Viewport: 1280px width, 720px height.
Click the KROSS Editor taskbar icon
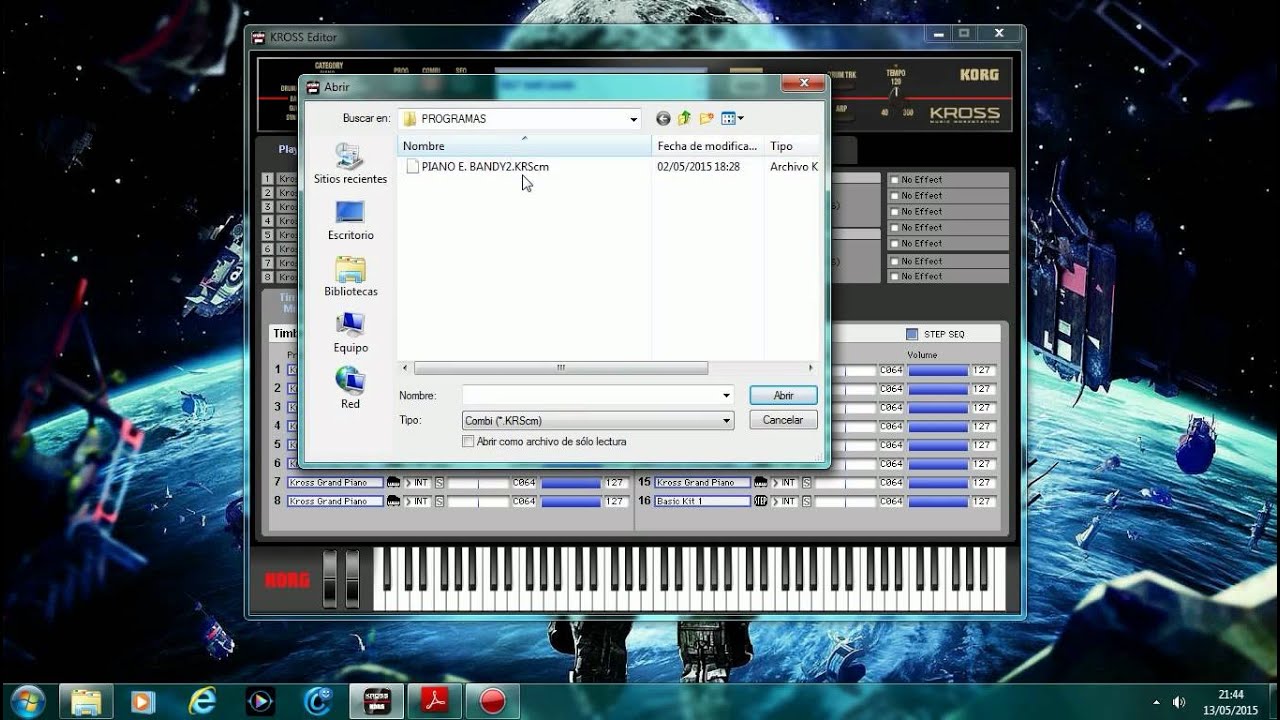click(377, 701)
